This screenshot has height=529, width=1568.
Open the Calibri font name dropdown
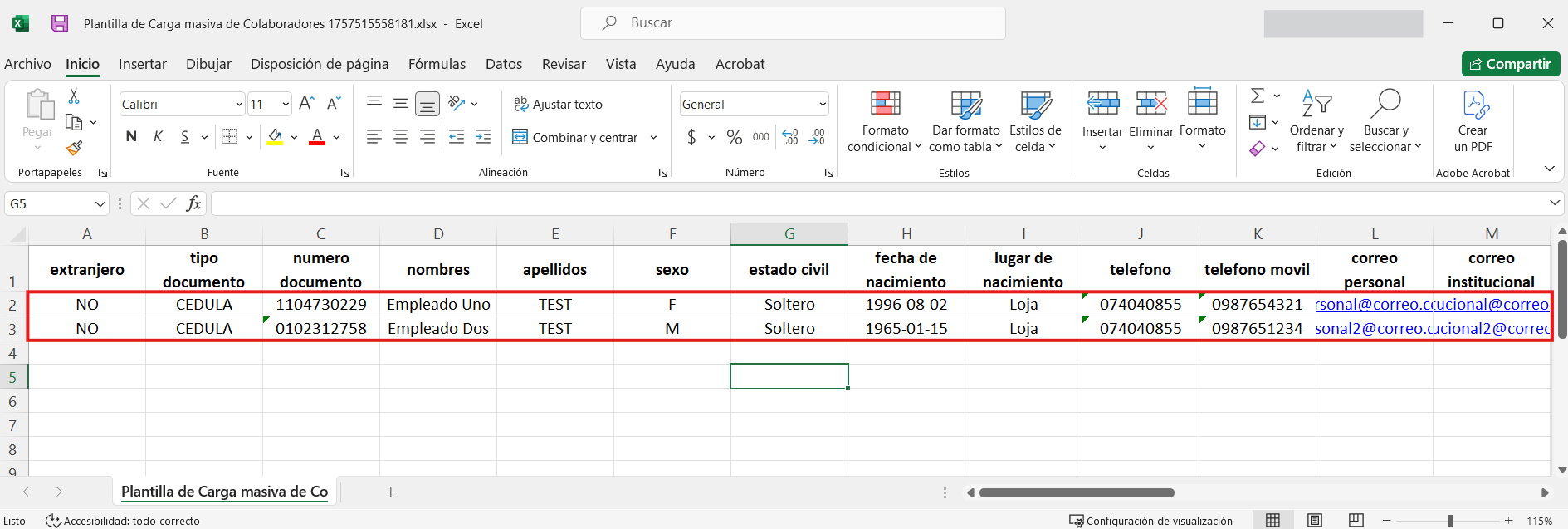point(239,104)
